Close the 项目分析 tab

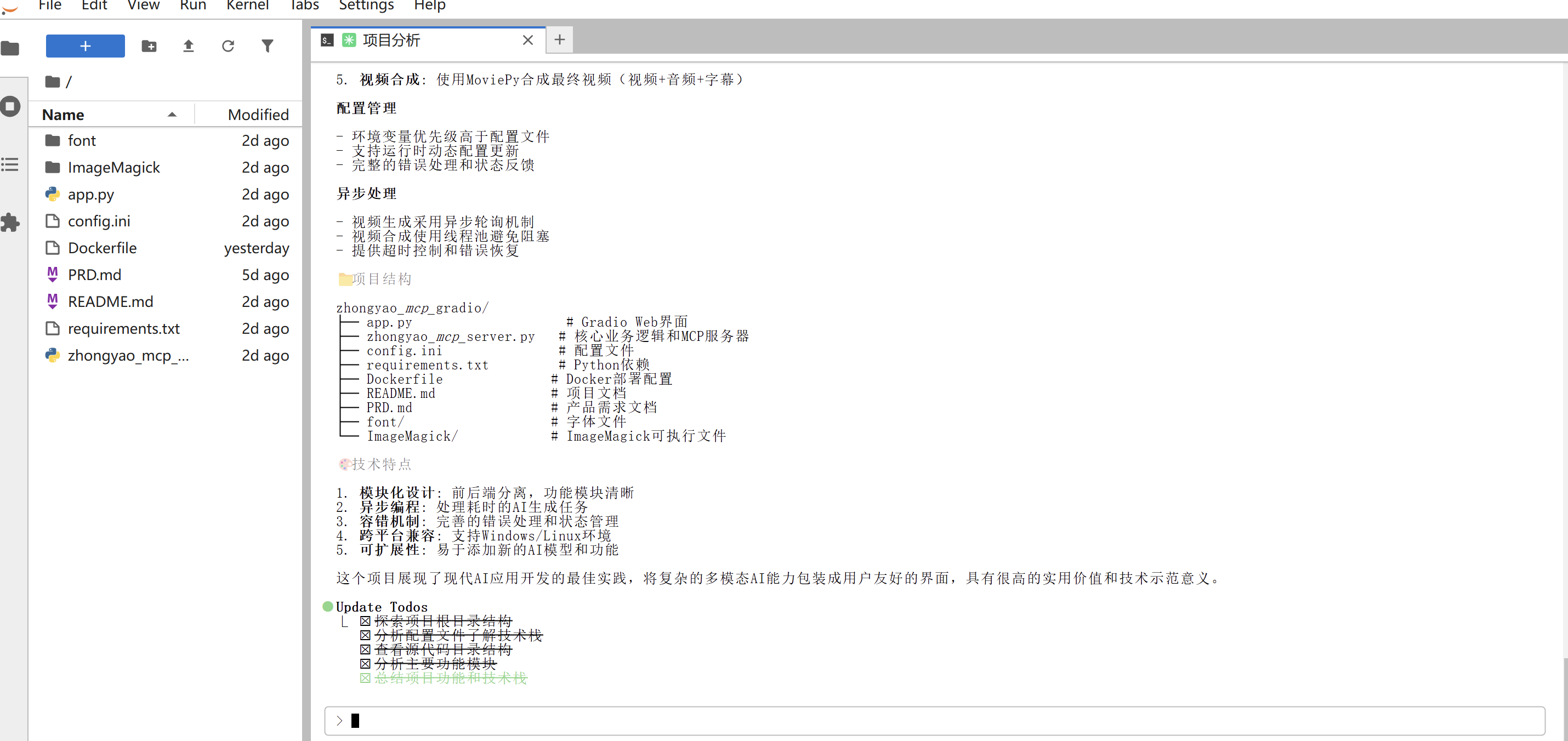click(528, 40)
